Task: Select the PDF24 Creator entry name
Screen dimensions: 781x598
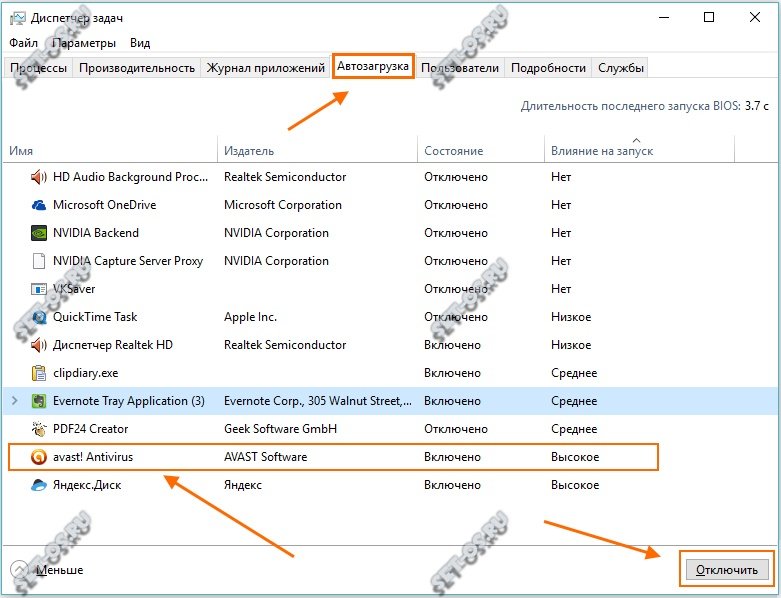Action: pyautogui.click(x=91, y=429)
